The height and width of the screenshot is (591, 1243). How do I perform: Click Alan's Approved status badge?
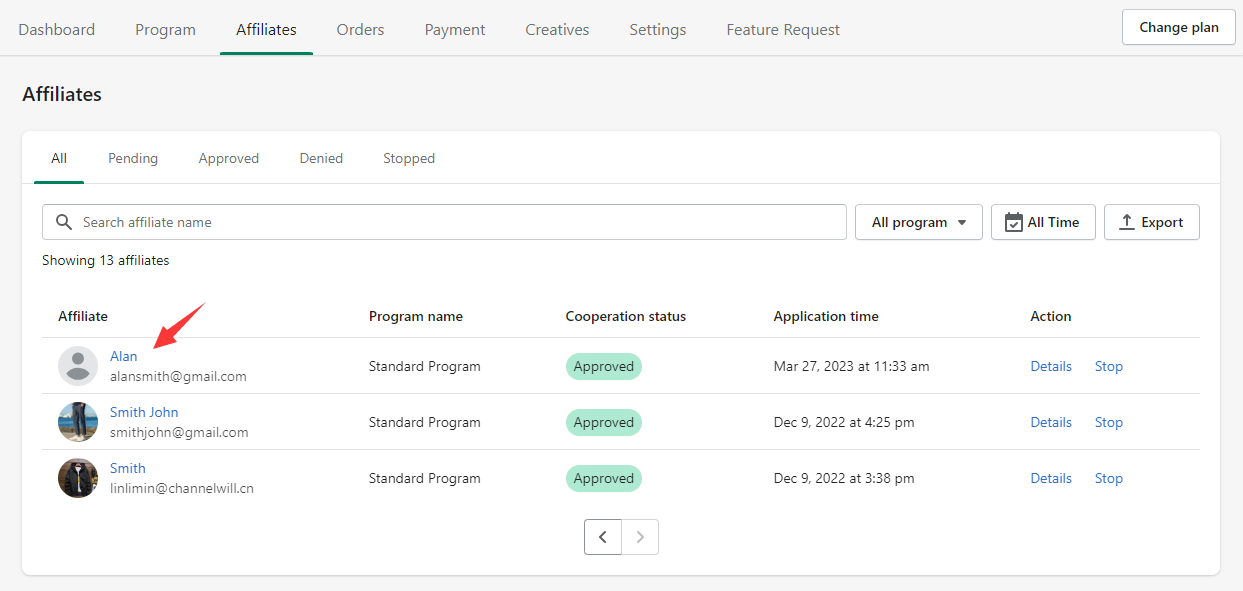pos(603,366)
